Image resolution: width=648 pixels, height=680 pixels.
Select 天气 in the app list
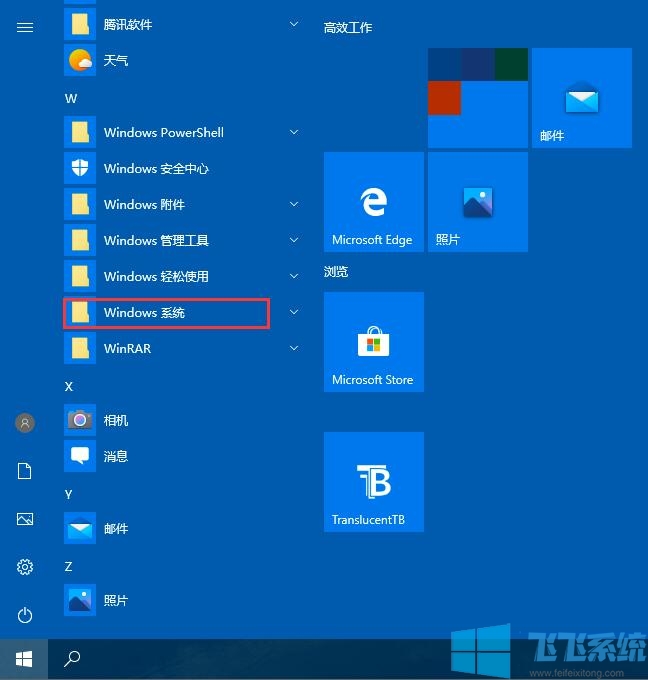click(x=116, y=61)
